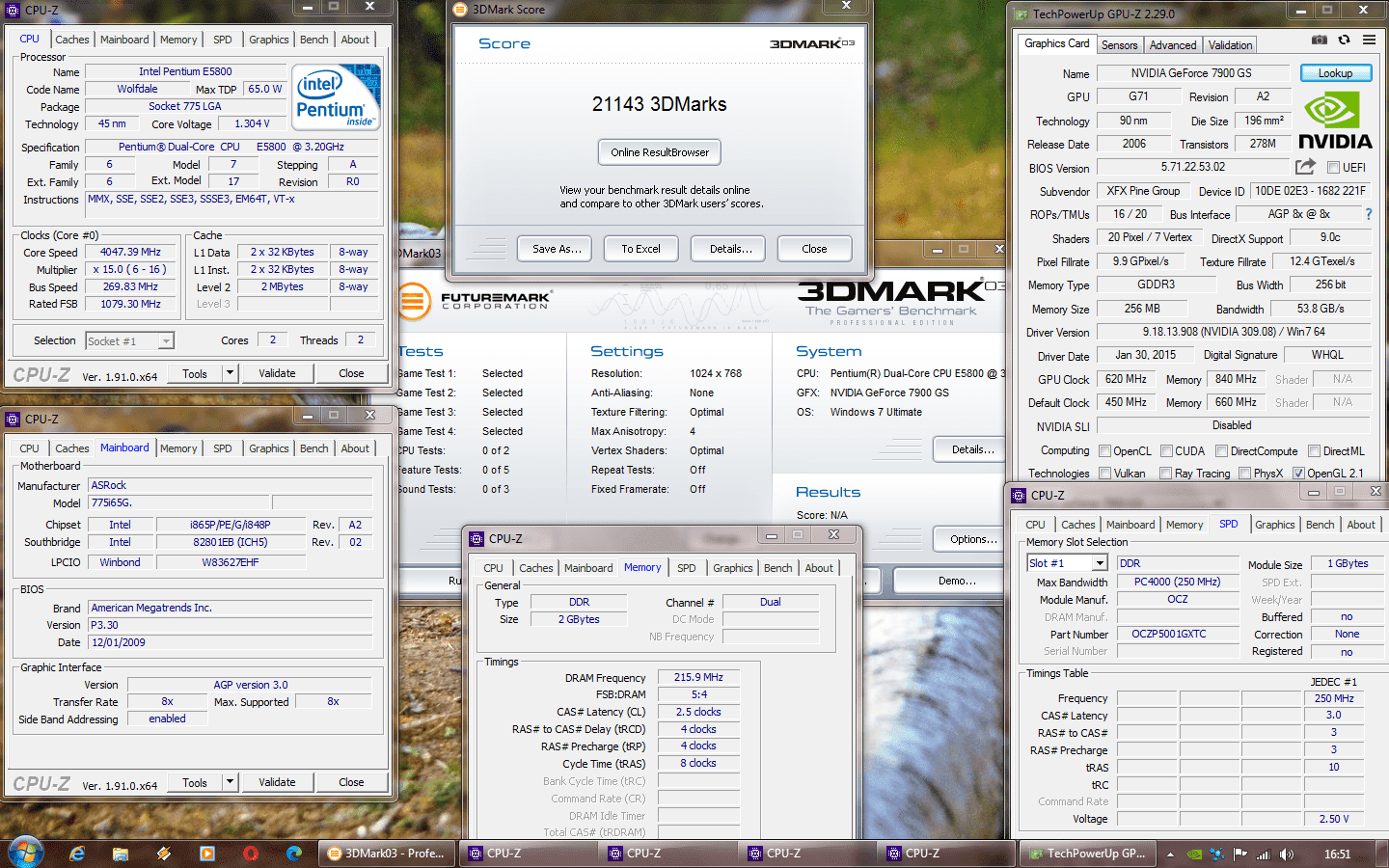The width and height of the screenshot is (1389, 868).
Task: Click the 21143 3DMarks score text
Action: pyautogui.click(x=660, y=104)
